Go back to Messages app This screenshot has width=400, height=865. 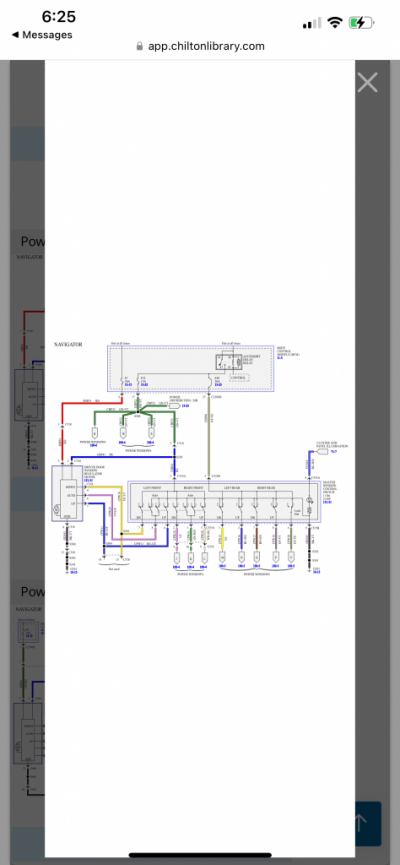(42, 35)
